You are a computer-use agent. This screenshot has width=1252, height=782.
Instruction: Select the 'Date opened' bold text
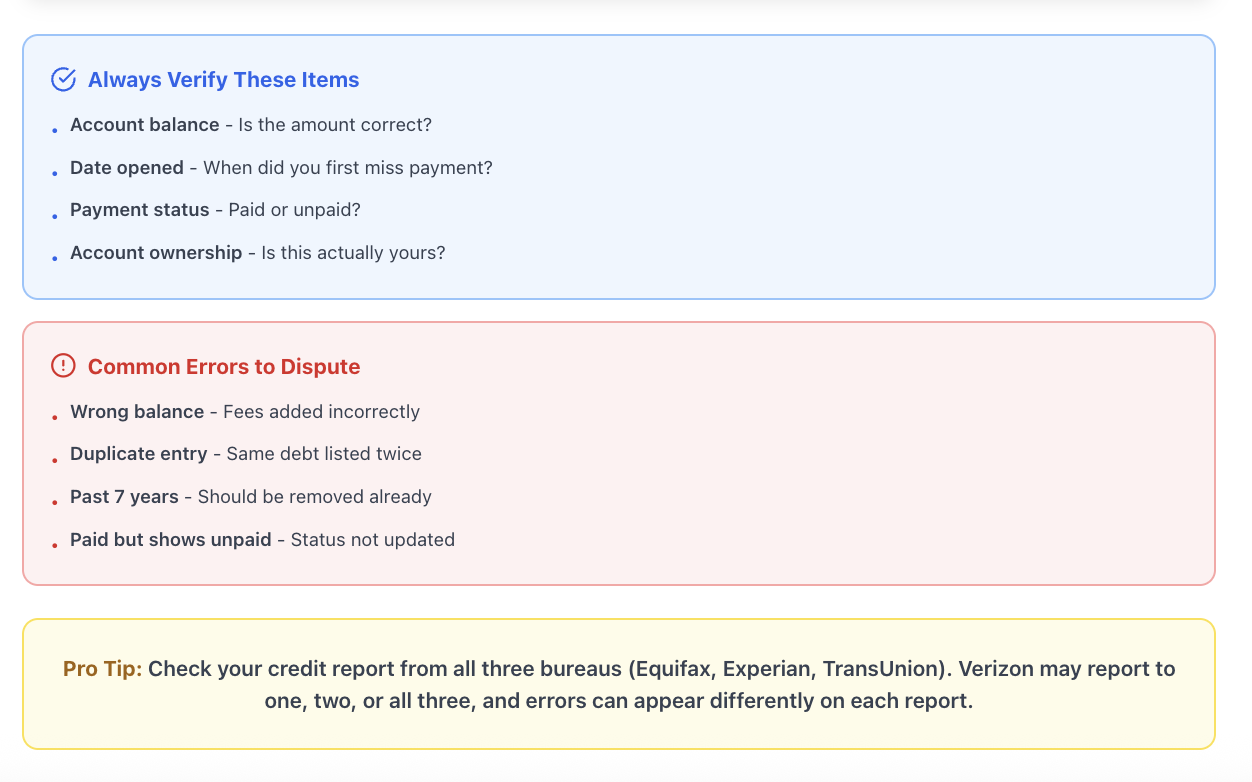127,168
